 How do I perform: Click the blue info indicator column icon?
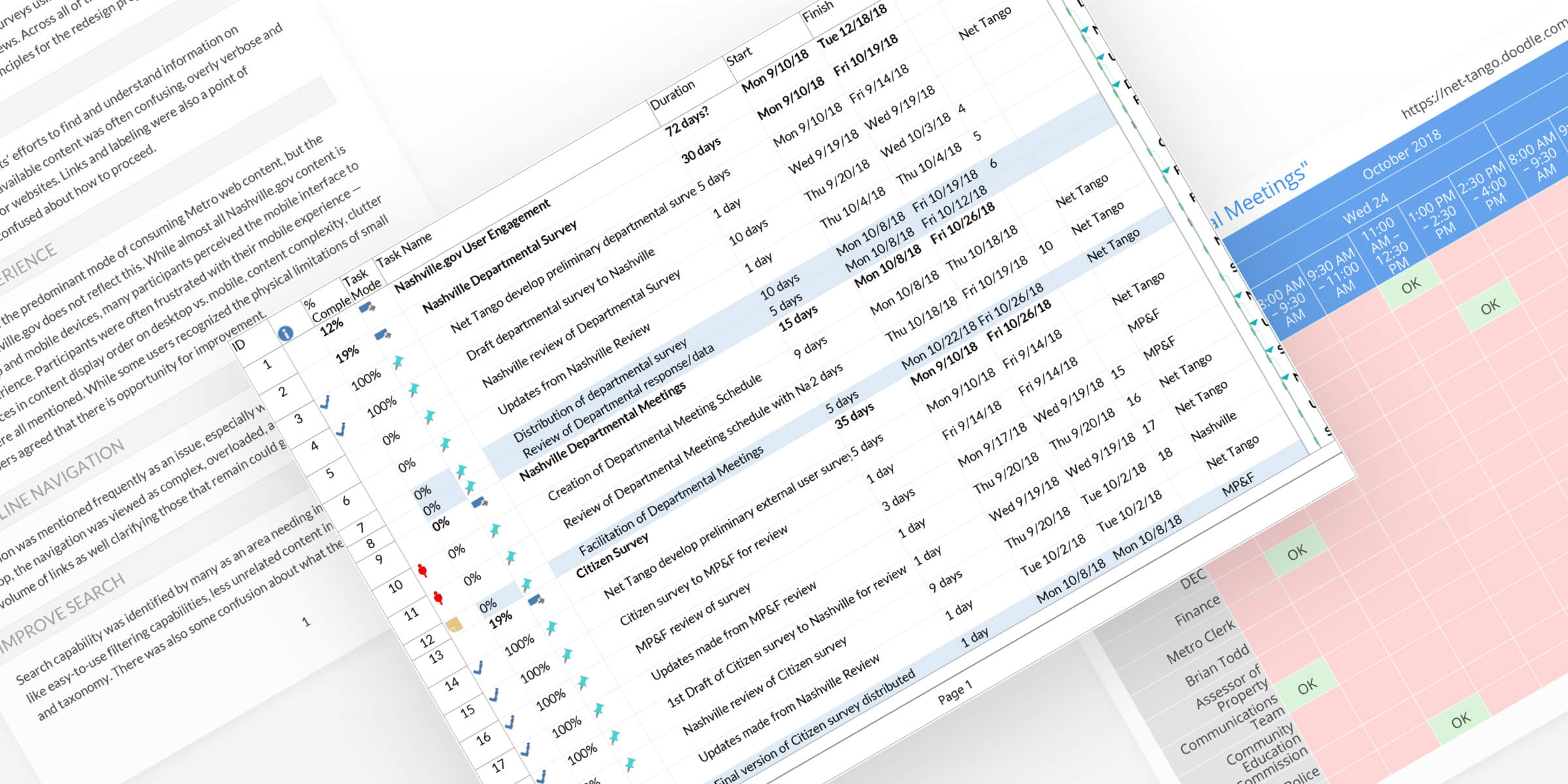click(286, 334)
